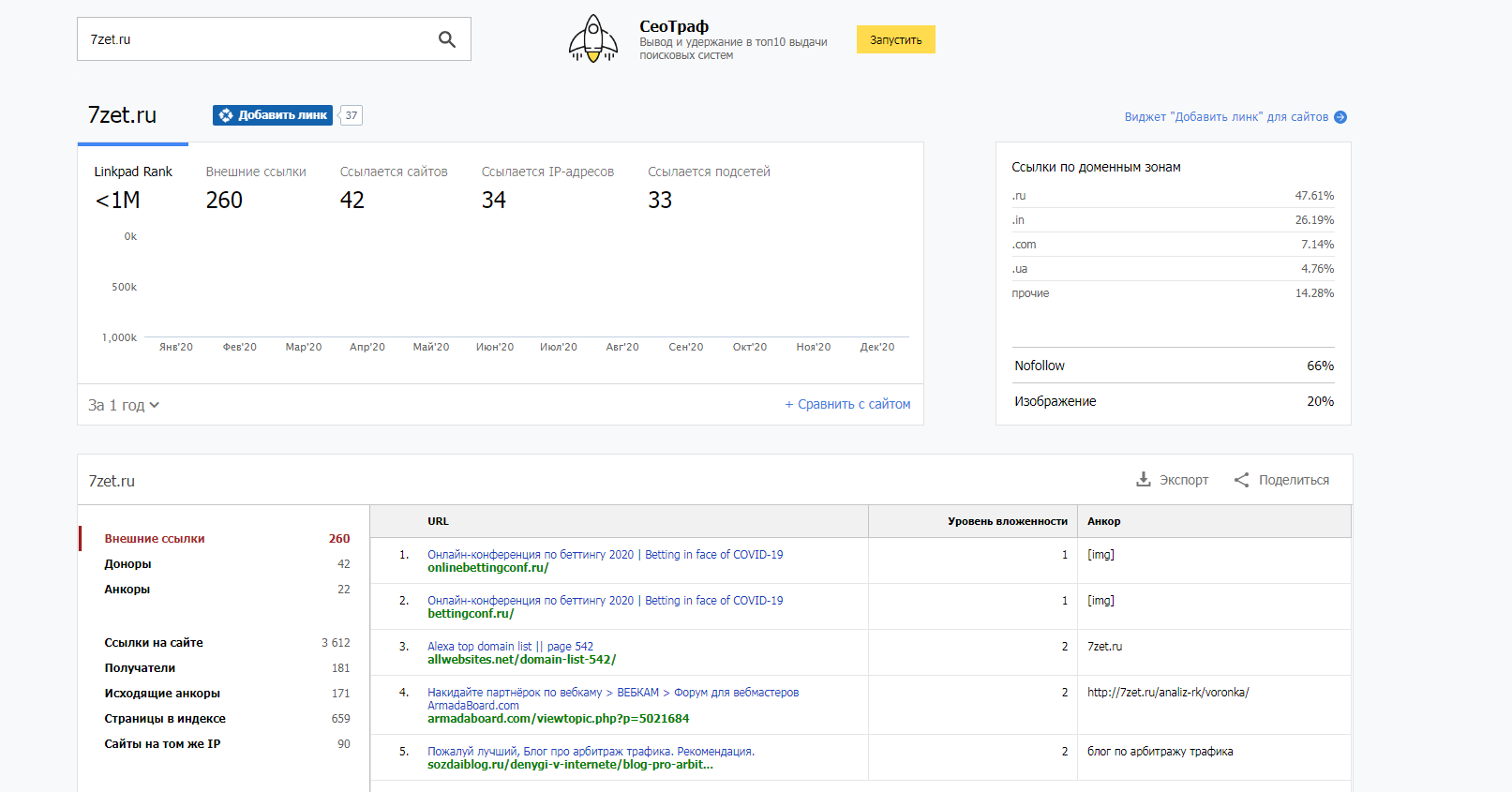Click the domain search input field
1512x792 pixels.
point(253,39)
